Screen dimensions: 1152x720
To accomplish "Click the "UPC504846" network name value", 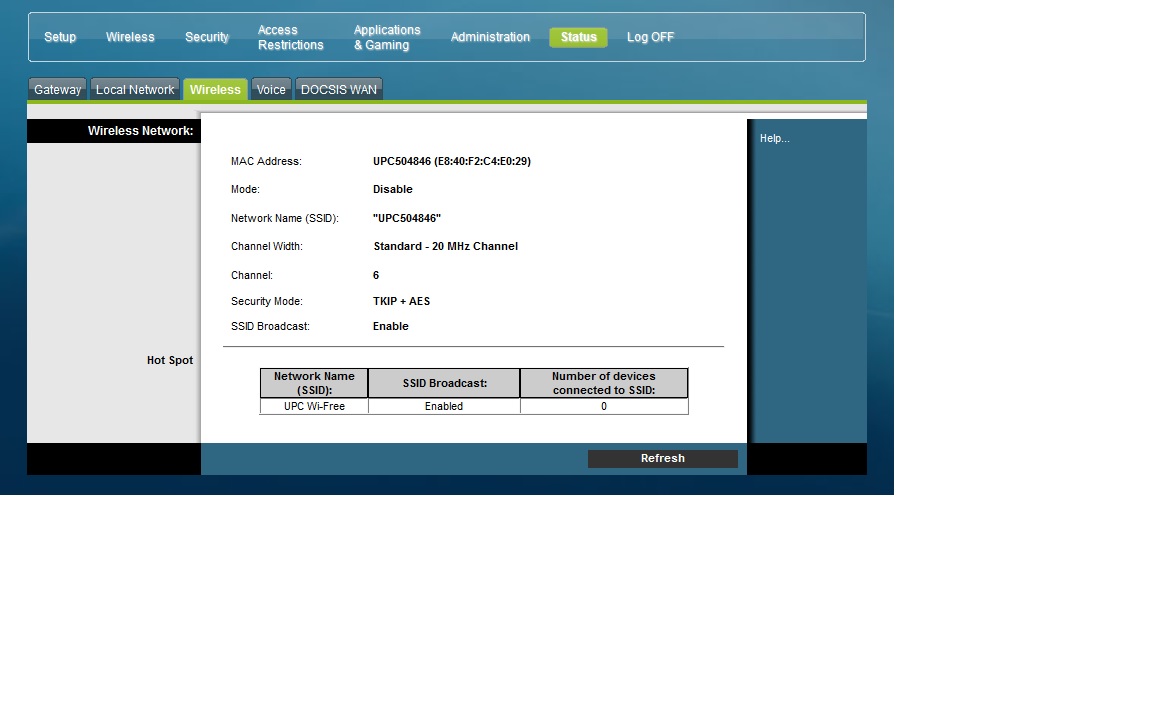I will (407, 218).
